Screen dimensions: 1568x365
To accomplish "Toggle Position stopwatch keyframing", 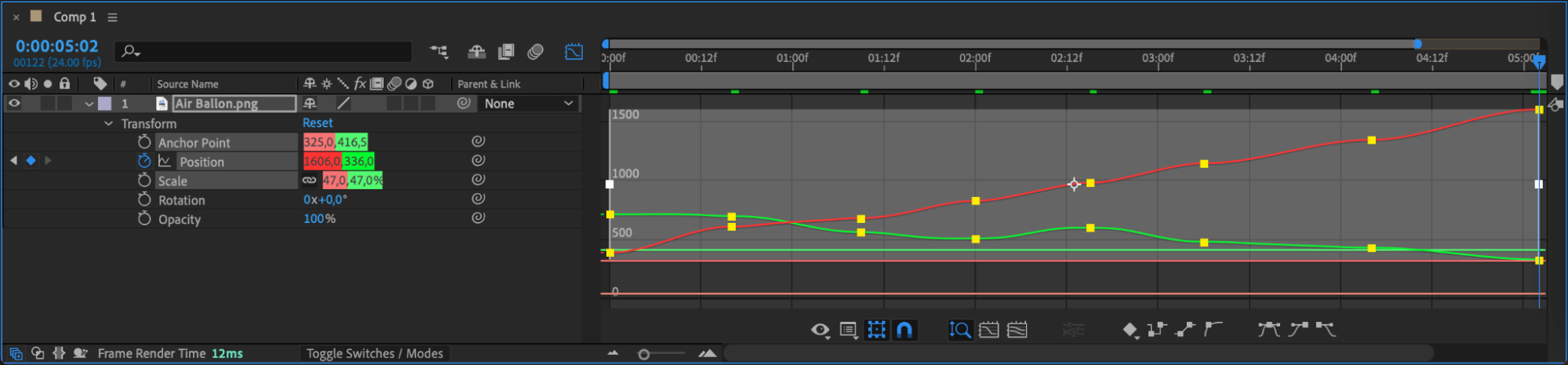I will pyautogui.click(x=144, y=161).
